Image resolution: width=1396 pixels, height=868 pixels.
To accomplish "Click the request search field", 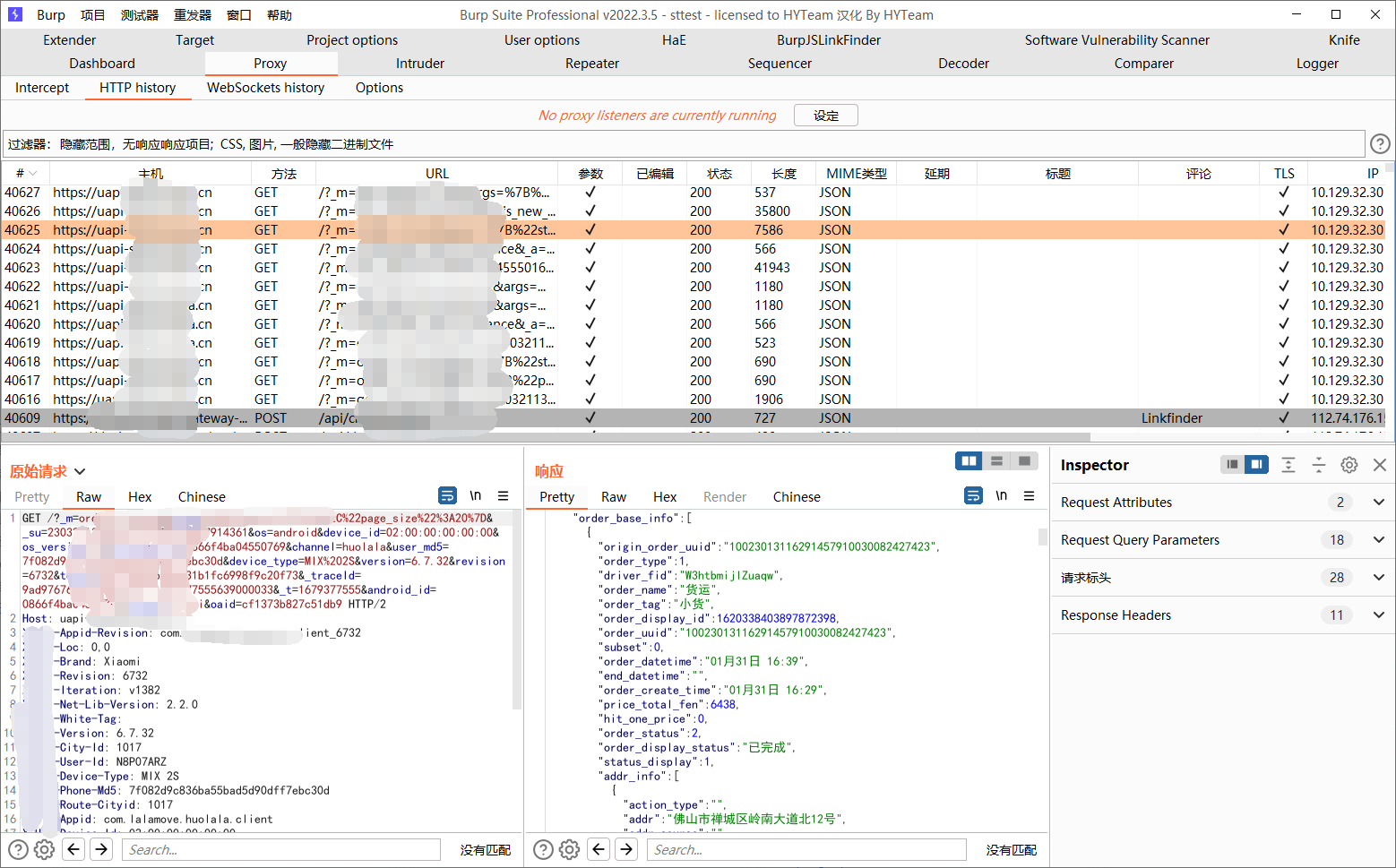I will pyautogui.click(x=281, y=849).
